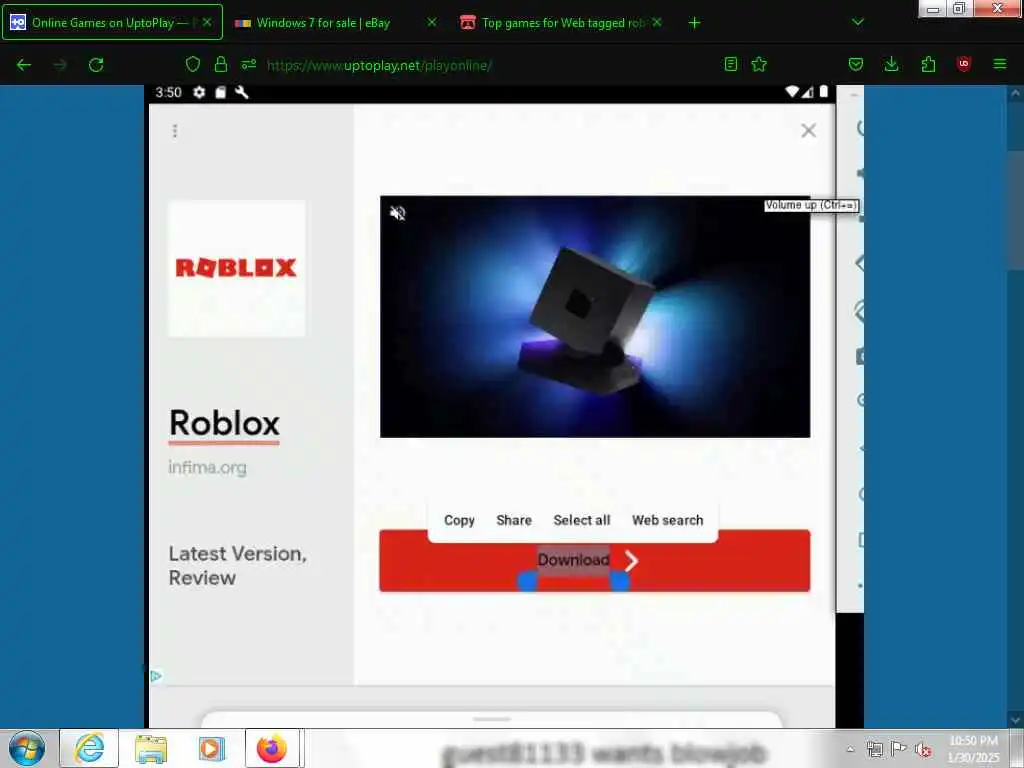Click the Latest Version, Review text

click(238, 566)
